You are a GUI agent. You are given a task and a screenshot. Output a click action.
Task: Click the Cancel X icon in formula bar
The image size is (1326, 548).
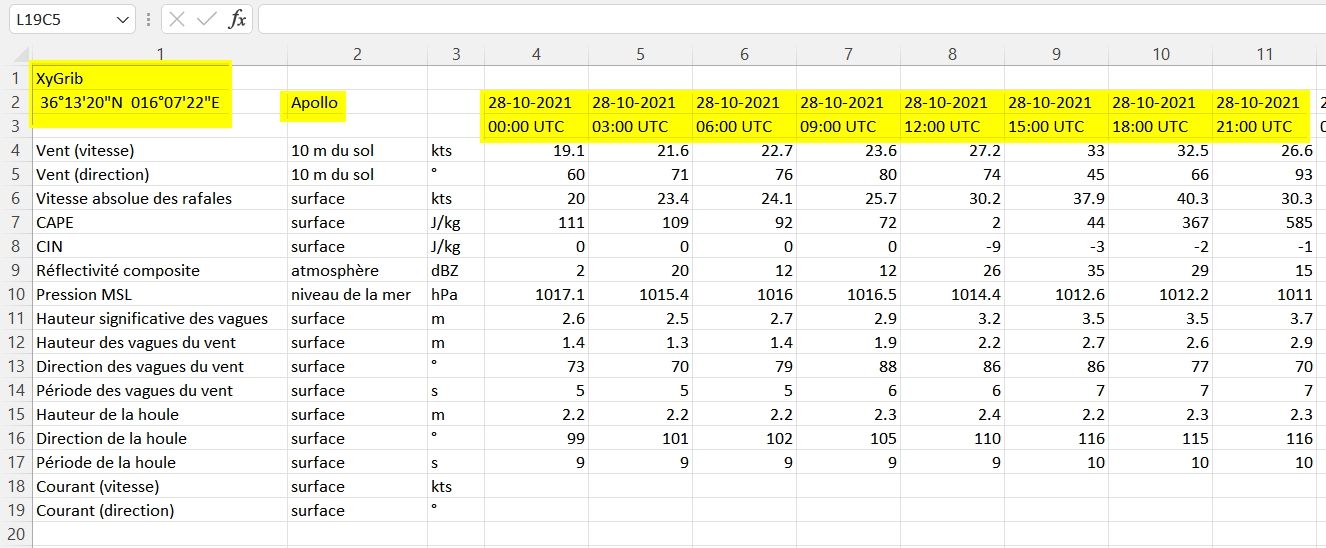click(177, 19)
